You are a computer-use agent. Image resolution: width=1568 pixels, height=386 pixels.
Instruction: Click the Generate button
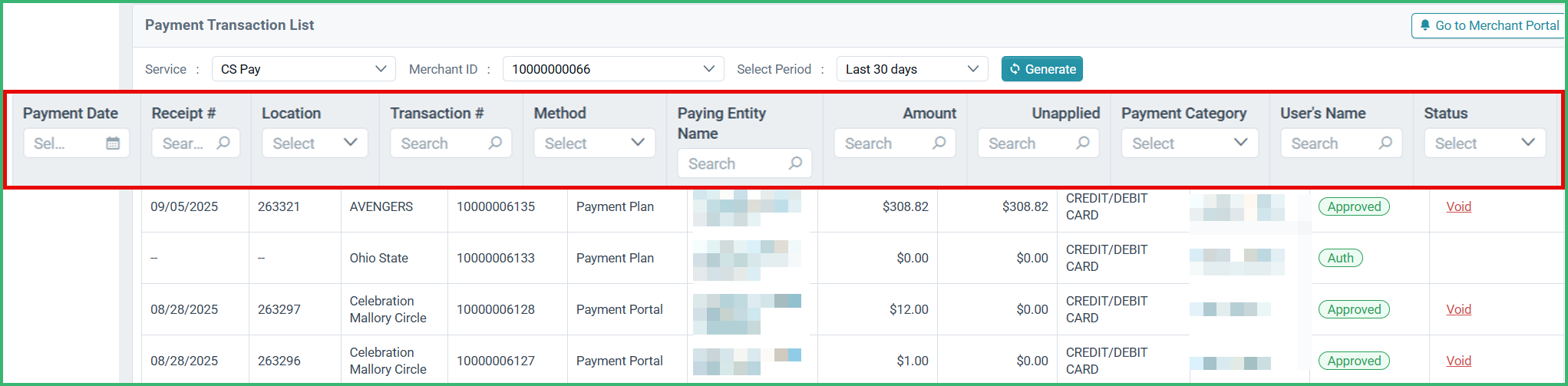pos(1042,69)
